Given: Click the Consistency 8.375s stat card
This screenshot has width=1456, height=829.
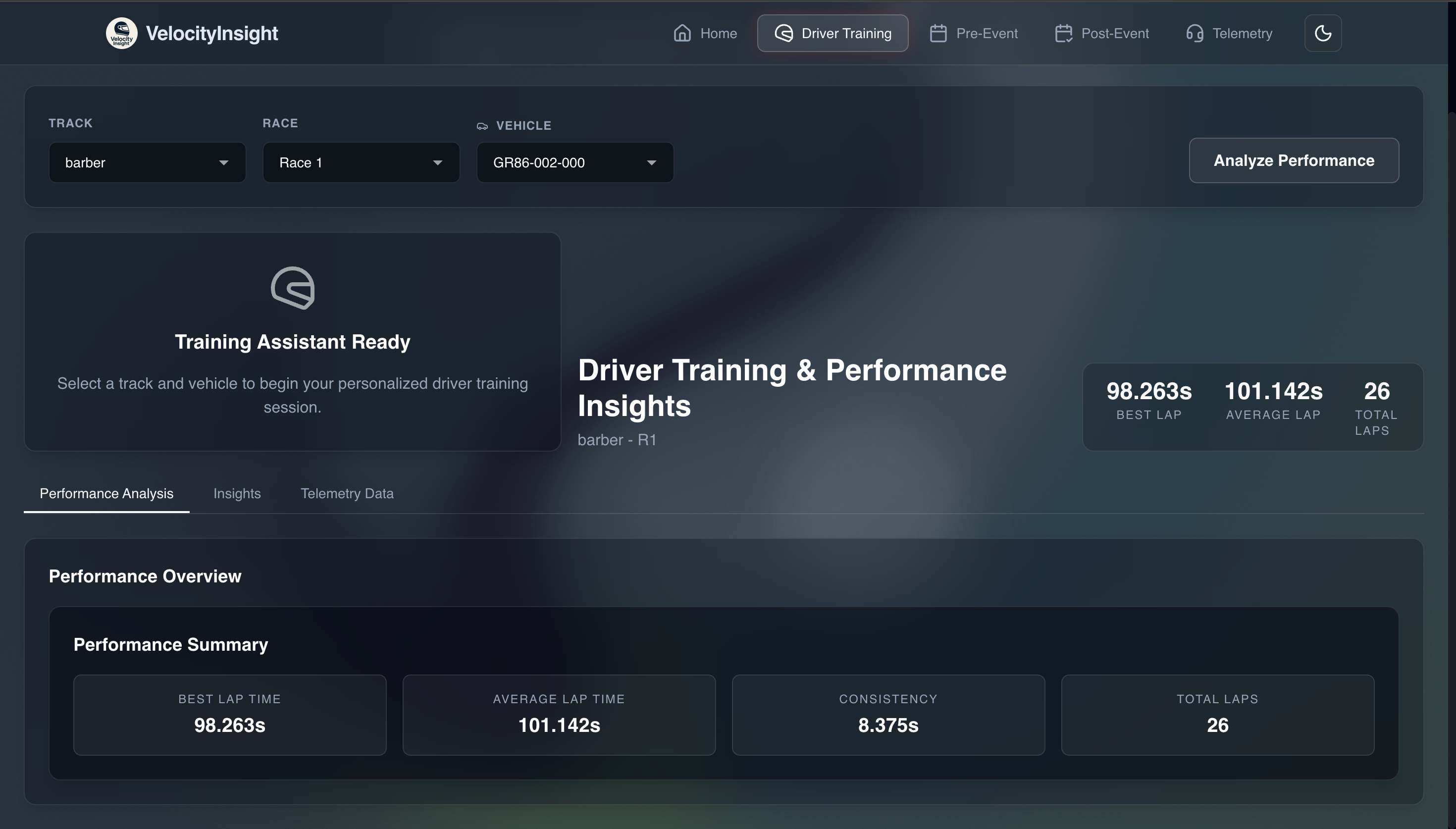Looking at the screenshot, I should point(888,715).
